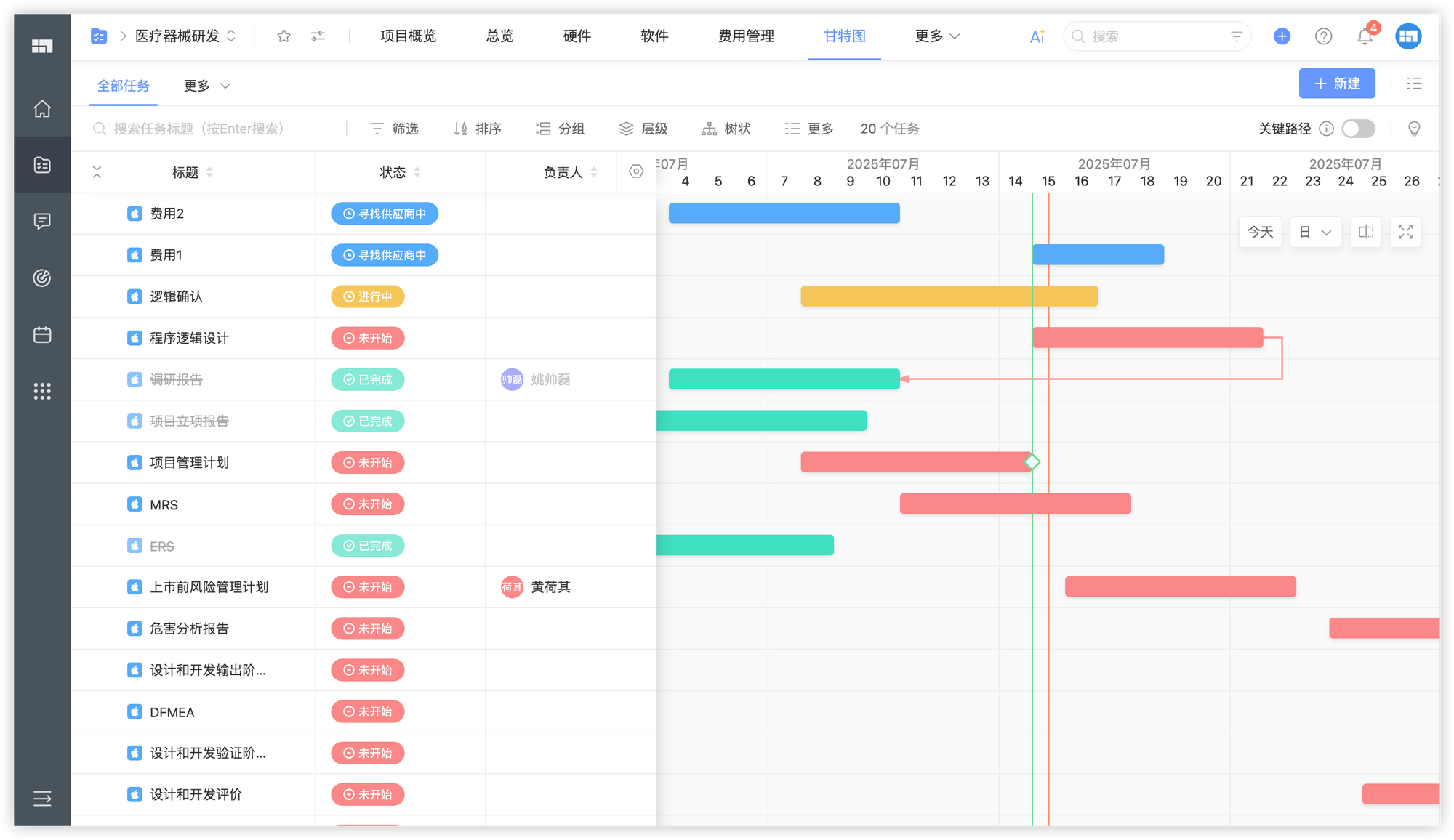Open the AI assistant icon
Viewport: 1454px width, 840px height.
tap(1037, 36)
